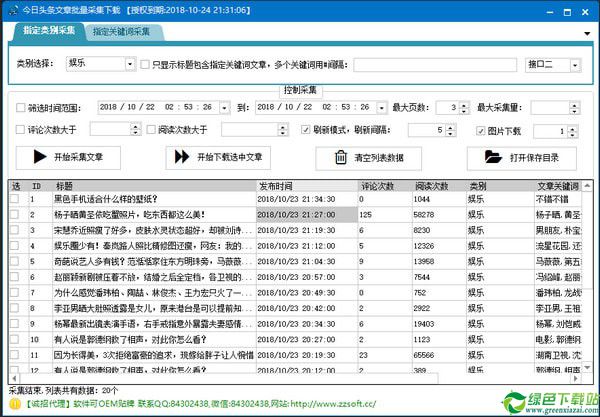Enable the 筛选时间范围 checkbox
The image size is (600, 417).
(x=22, y=107)
